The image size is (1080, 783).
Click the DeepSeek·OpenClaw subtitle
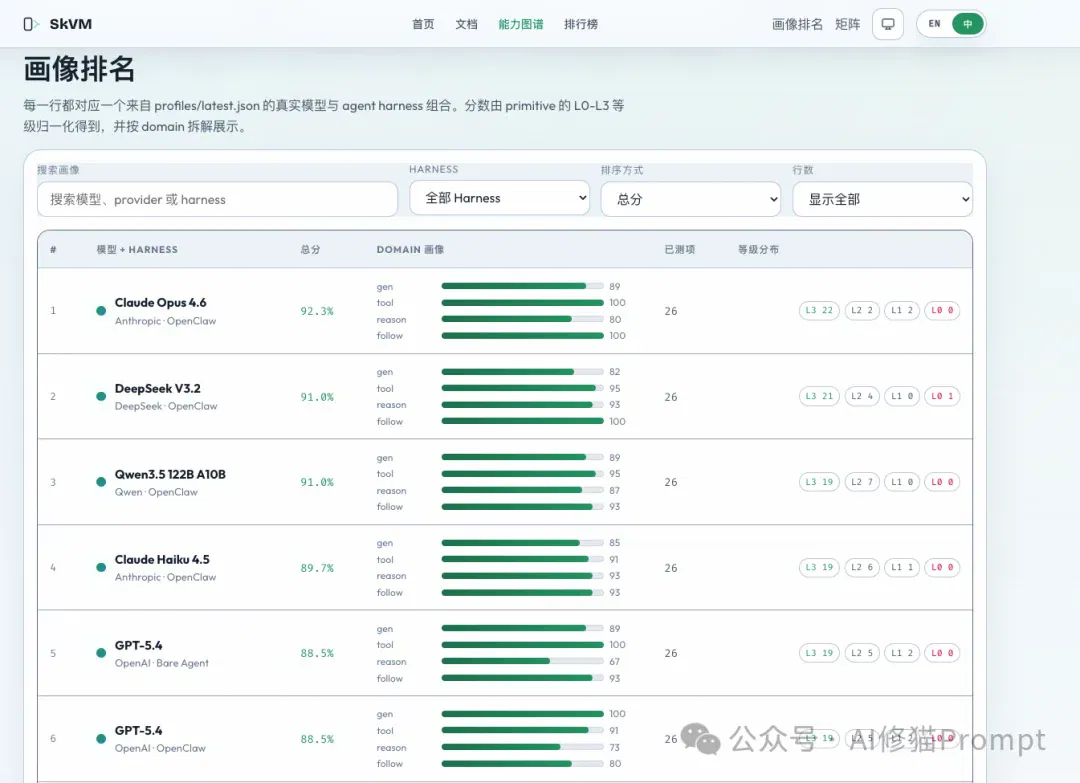coord(166,406)
